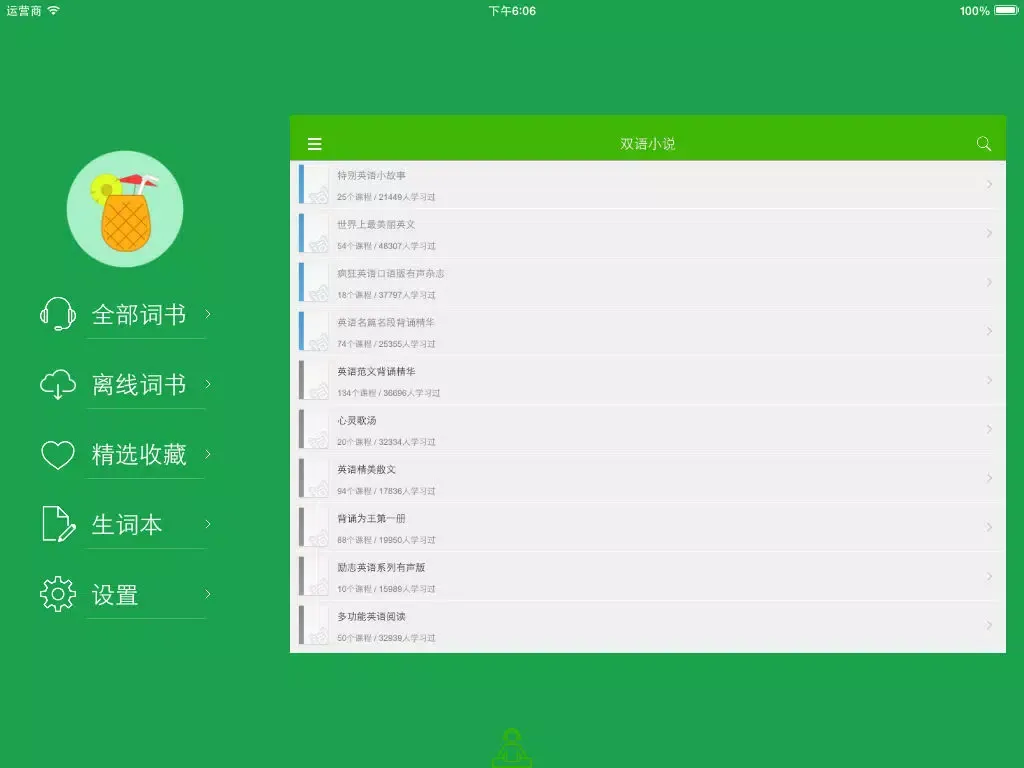Open 背诵为王第一册 course
Image resolution: width=1024 pixels, height=768 pixels.
pyautogui.click(x=650, y=526)
